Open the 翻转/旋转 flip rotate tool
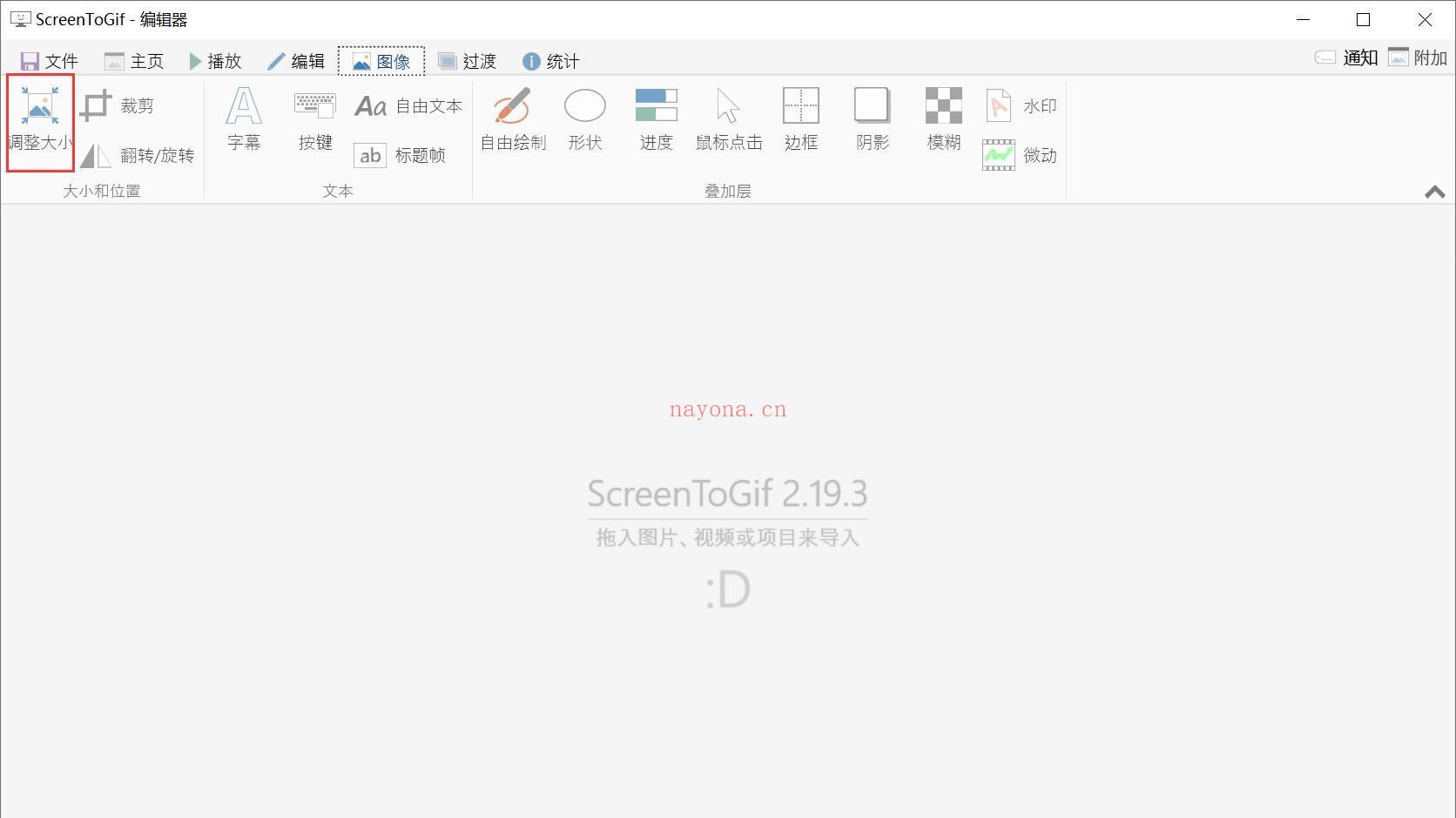The height and width of the screenshot is (818, 1456). (x=138, y=155)
